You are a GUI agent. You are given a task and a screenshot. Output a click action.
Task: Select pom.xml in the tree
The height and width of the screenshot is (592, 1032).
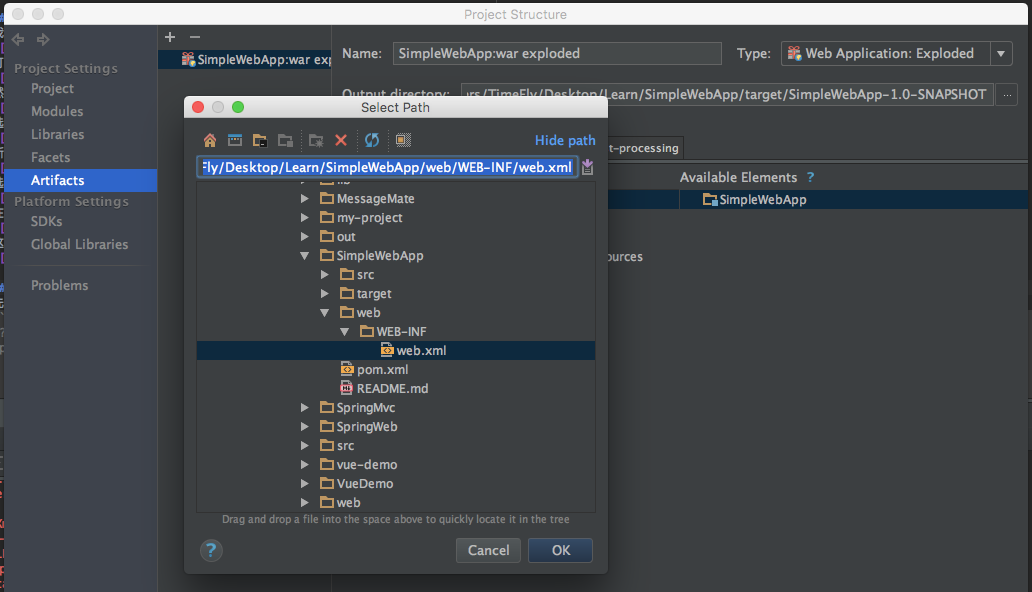(x=382, y=369)
